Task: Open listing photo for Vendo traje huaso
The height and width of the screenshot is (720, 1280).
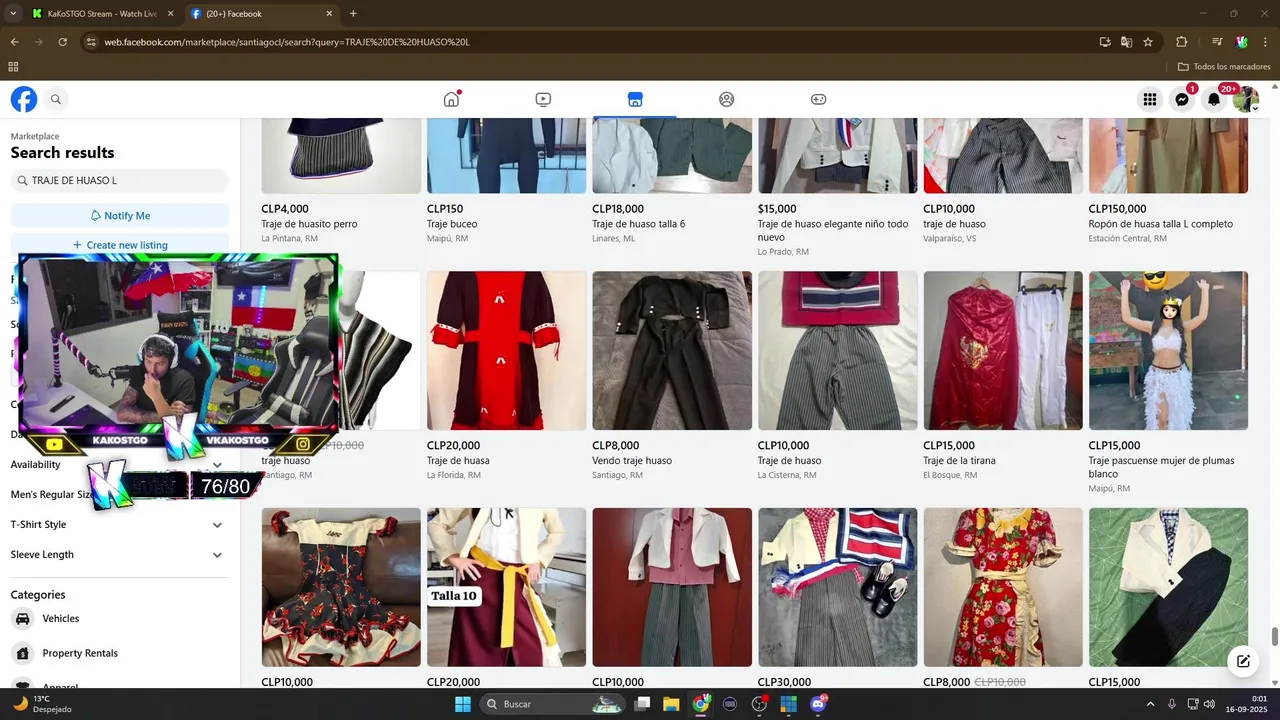Action: tap(672, 351)
